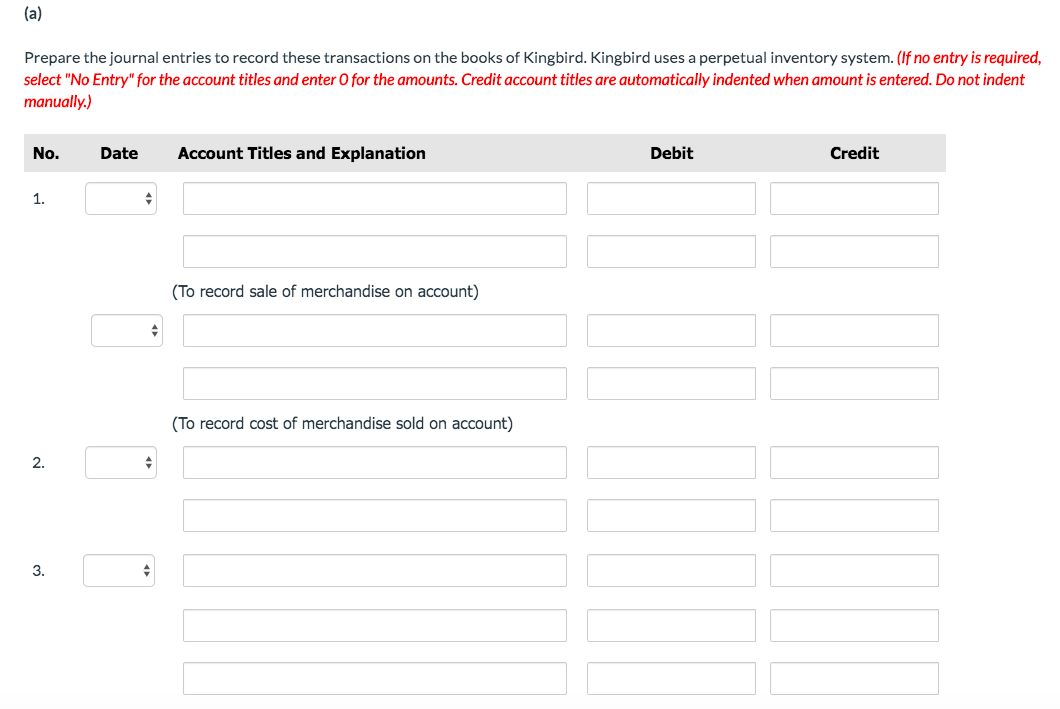Click the Debit field on entry 1's first row
The height and width of the screenshot is (709, 1060).
tap(671, 198)
